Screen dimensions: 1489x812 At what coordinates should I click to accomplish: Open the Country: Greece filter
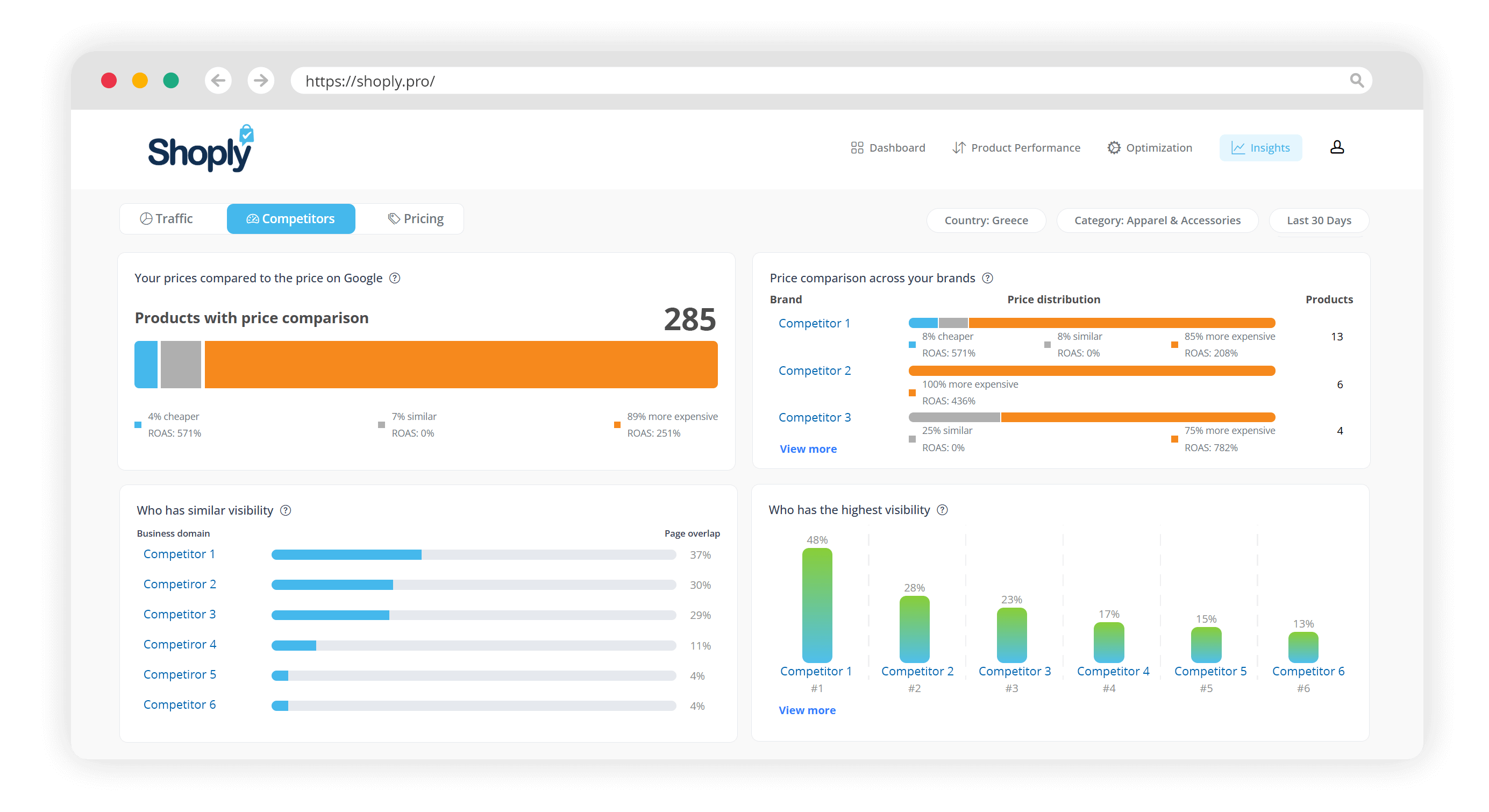coord(986,220)
